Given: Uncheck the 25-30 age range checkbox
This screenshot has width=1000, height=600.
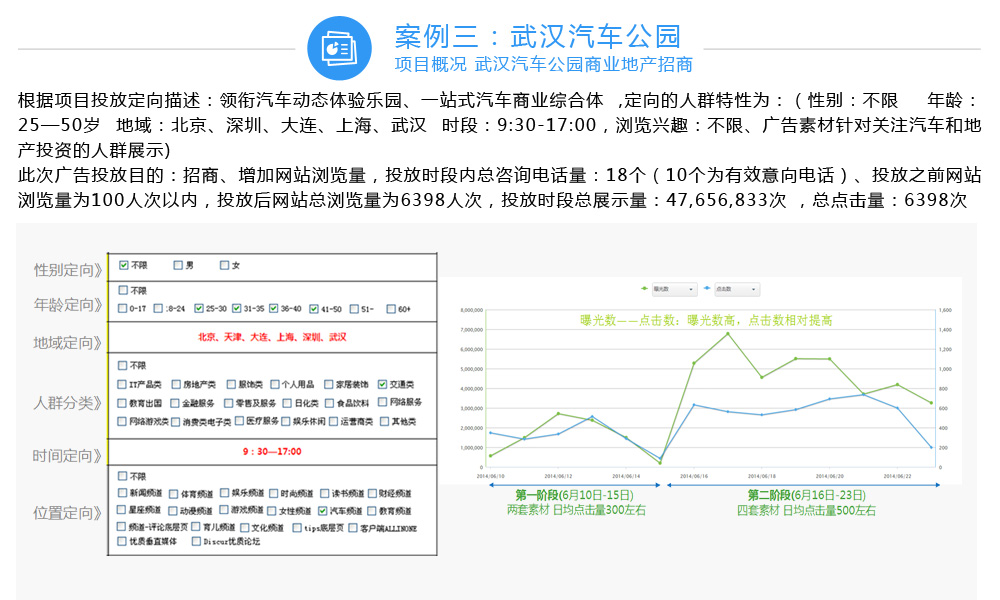Looking at the screenshot, I should (x=199, y=308).
